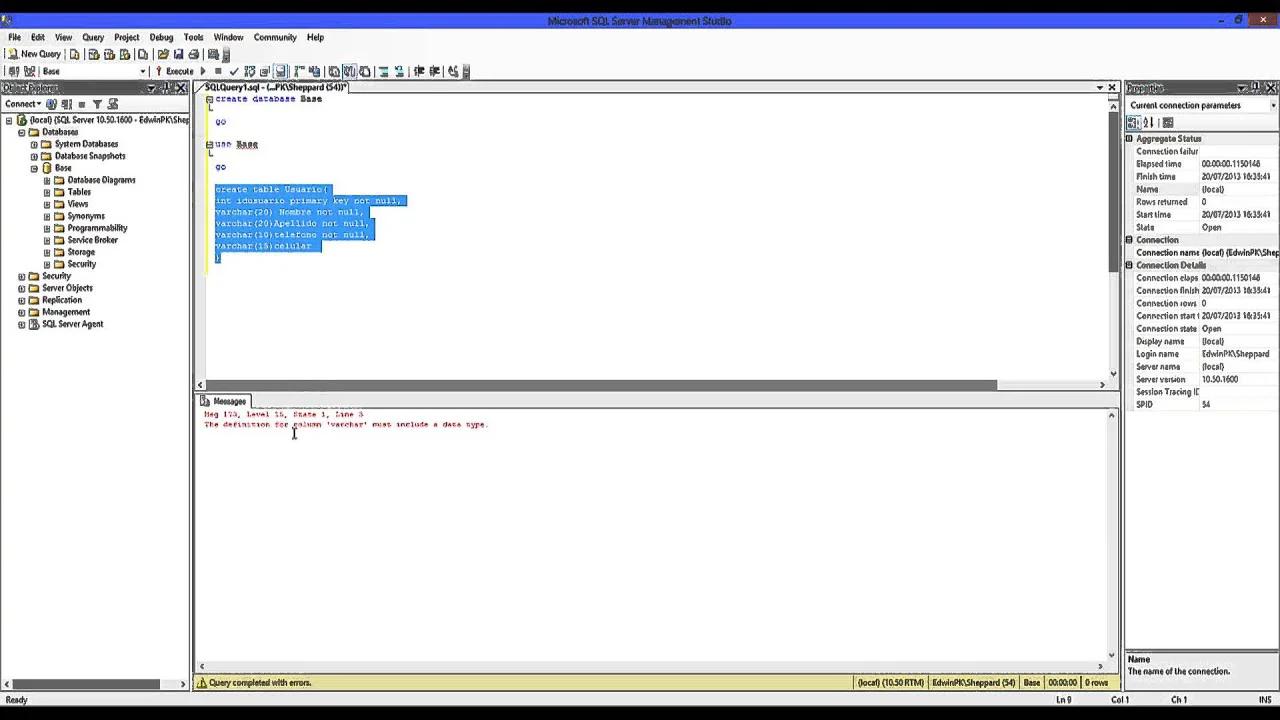Toggle auto-hide pin on Object Explorer
The width and height of the screenshot is (1280, 720).
(x=166, y=88)
